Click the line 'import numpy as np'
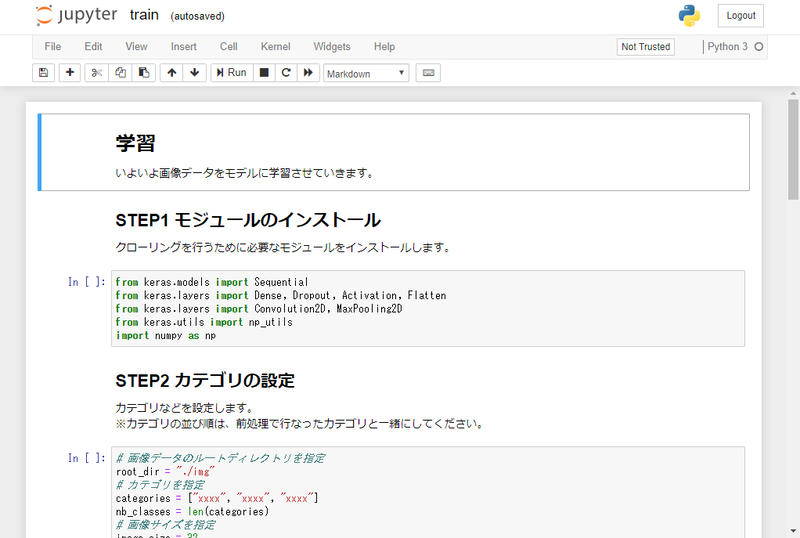 click(x=166, y=335)
